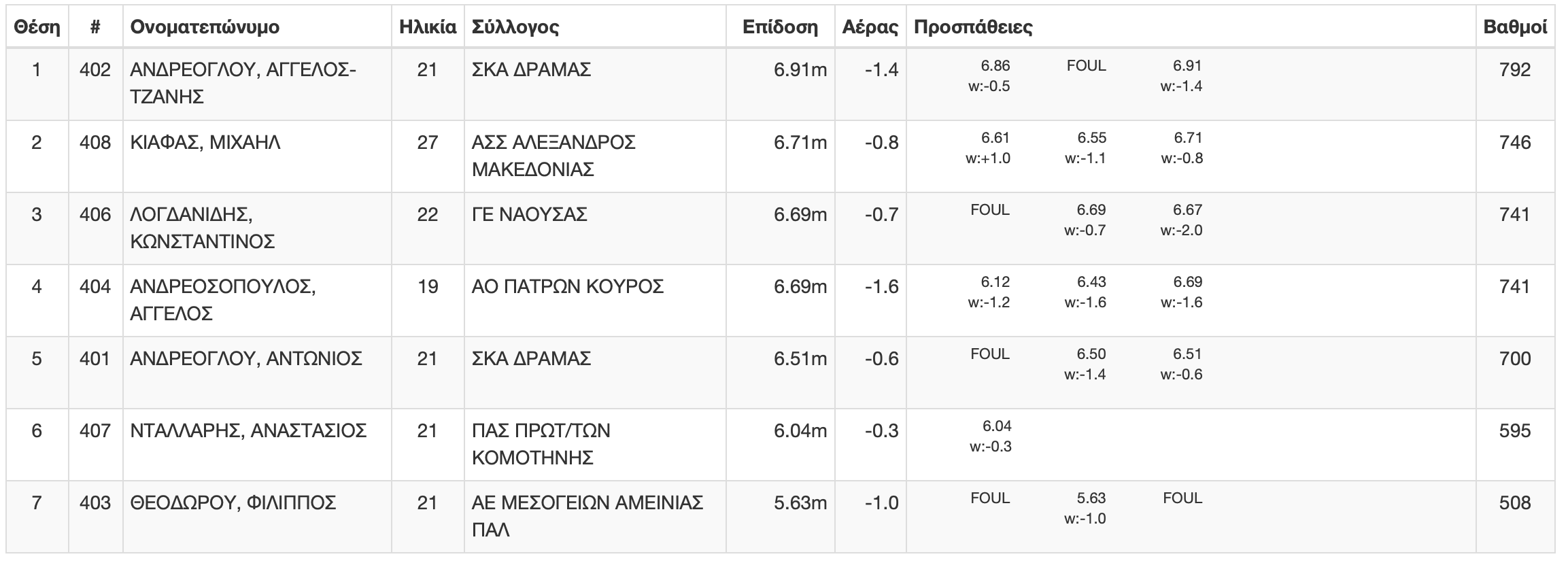Click bib number 408
The height and width of the screenshot is (563, 1568).
(x=95, y=142)
